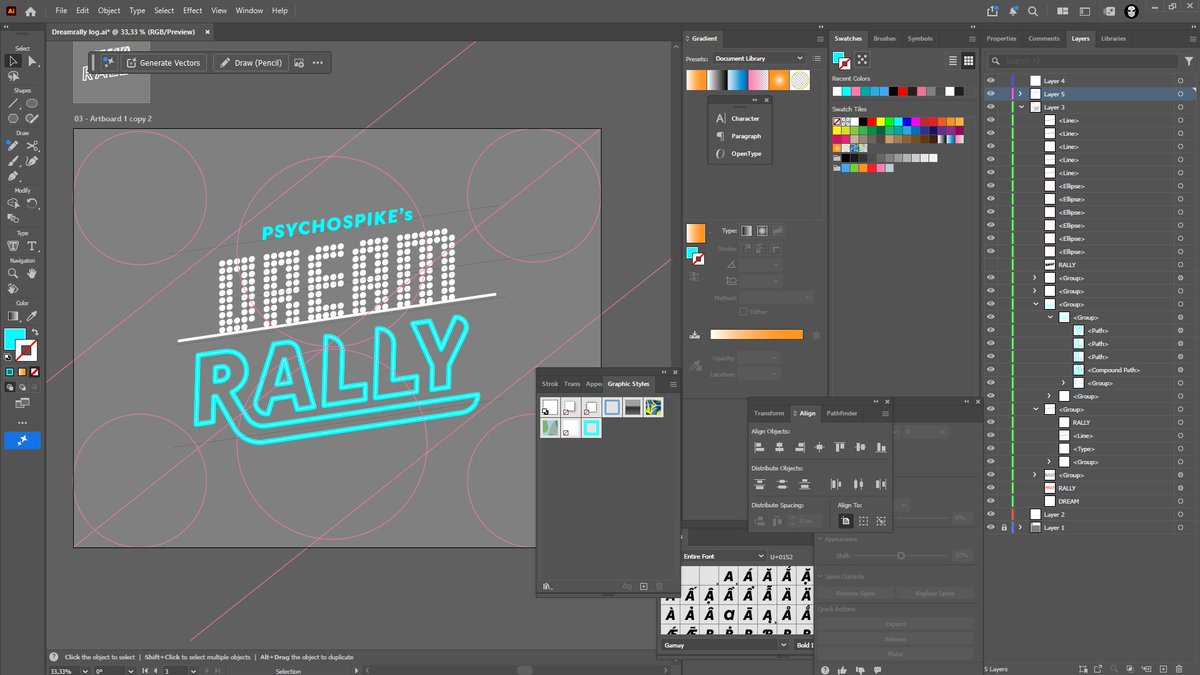Image resolution: width=1200 pixels, height=675 pixels.
Task: Toggle visibility of Layer 2
Action: pyautogui.click(x=990, y=514)
